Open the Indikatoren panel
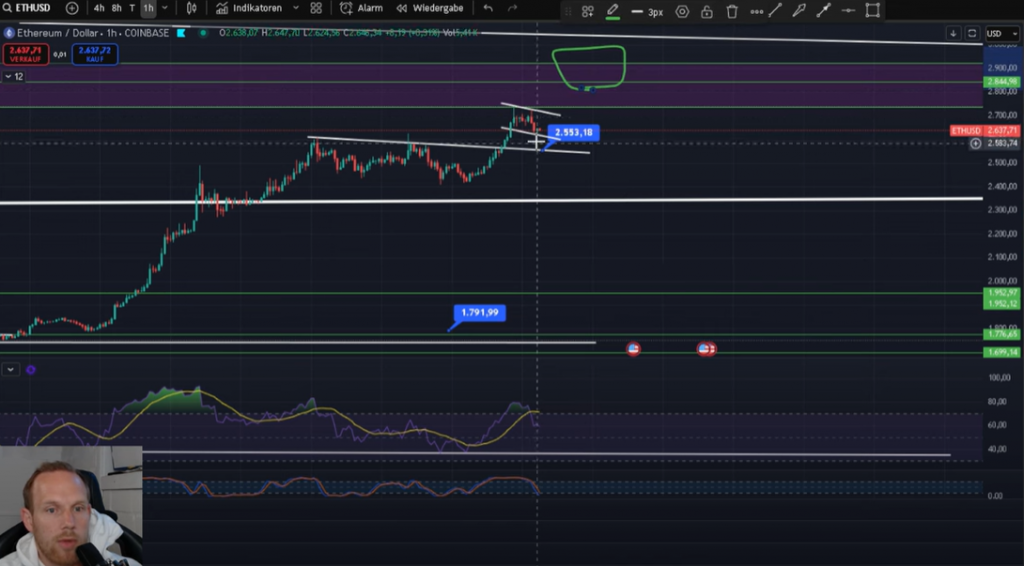Viewport: 1024px width, 566px height. (249, 8)
